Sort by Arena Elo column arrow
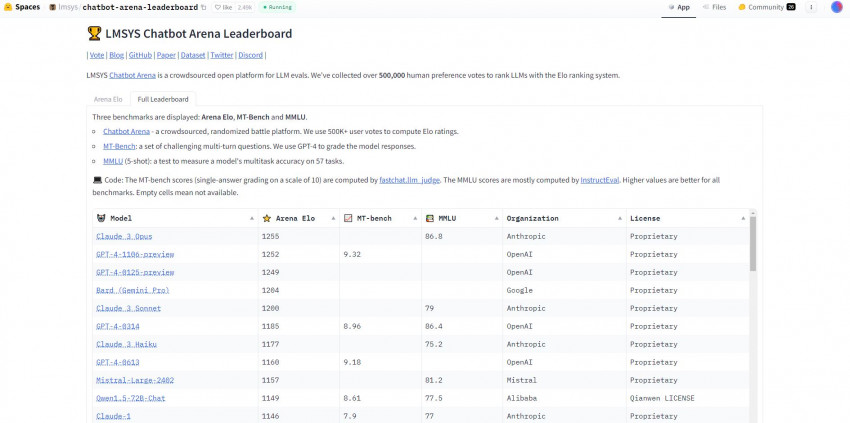The image size is (850, 423). click(333, 218)
